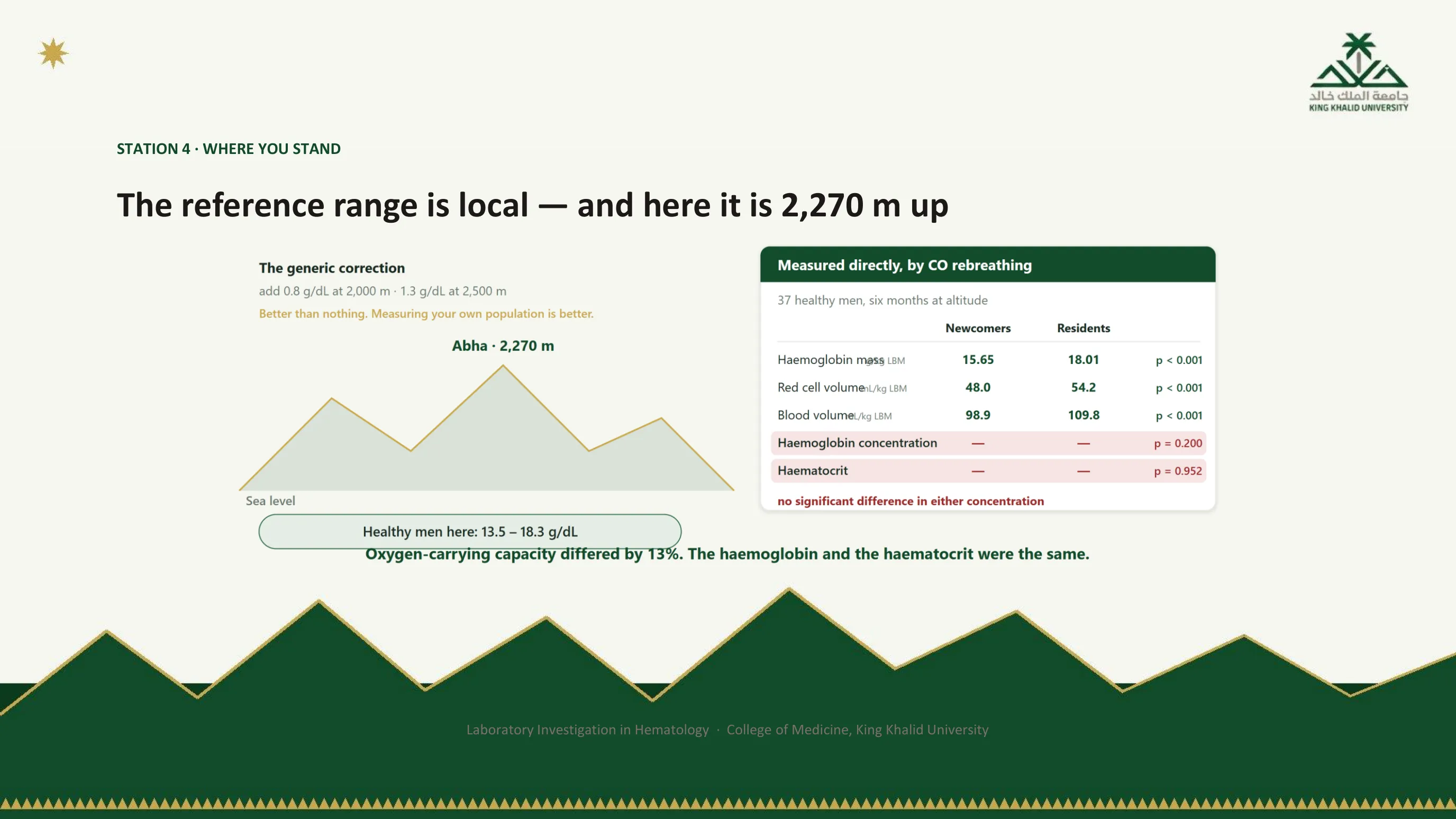The image size is (1456, 819).
Task: Select the value 109.8
Action: (1083, 415)
